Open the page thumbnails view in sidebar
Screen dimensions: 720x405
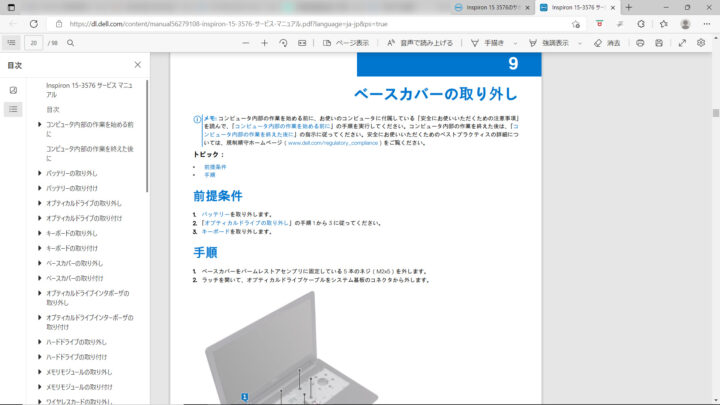point(13,90)
